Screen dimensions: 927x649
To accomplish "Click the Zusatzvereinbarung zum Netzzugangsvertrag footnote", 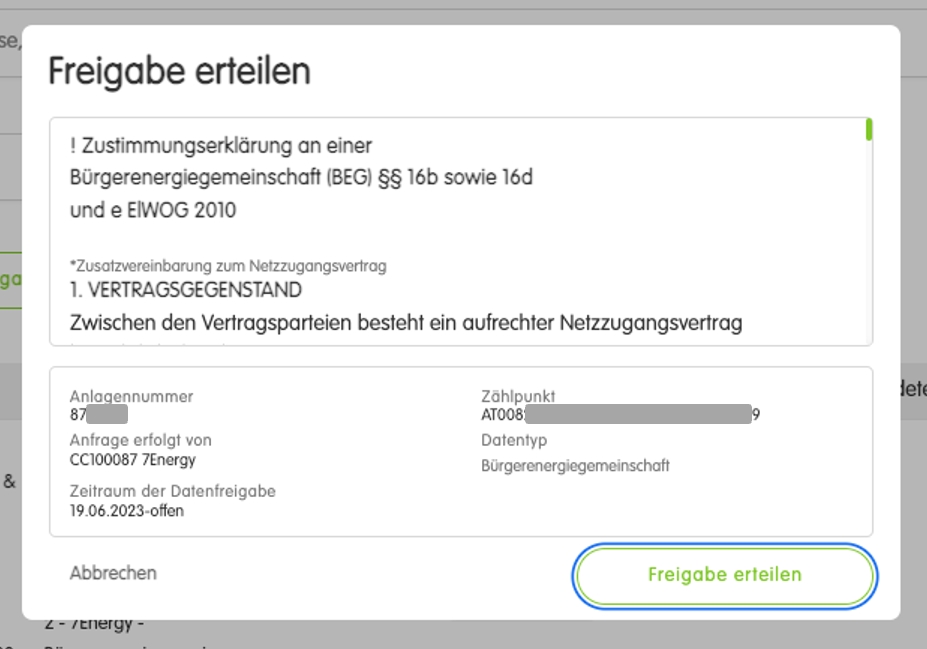I will 228,266.
